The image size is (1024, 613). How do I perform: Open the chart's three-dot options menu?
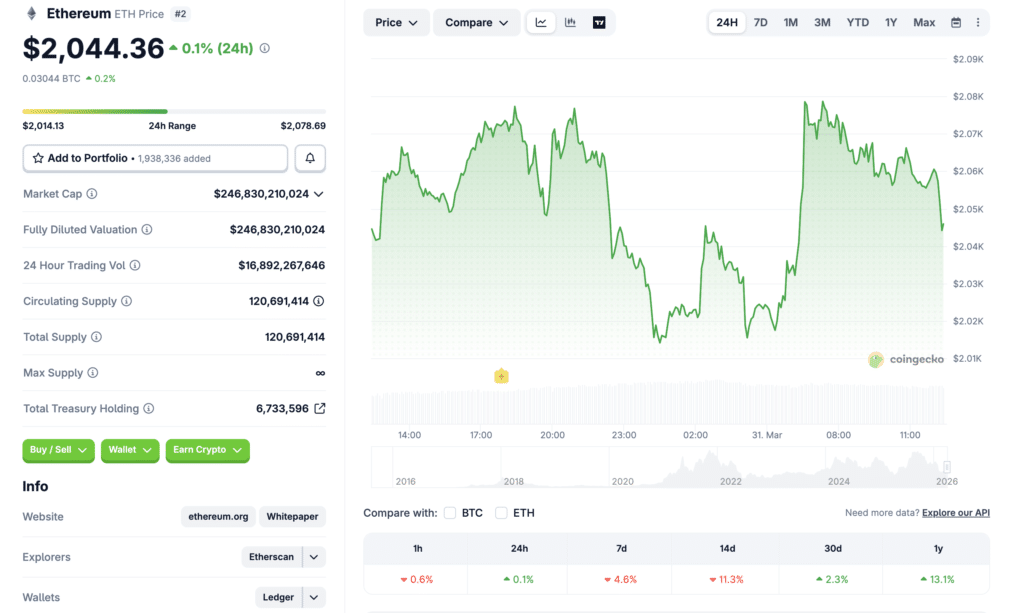[978, 22]
